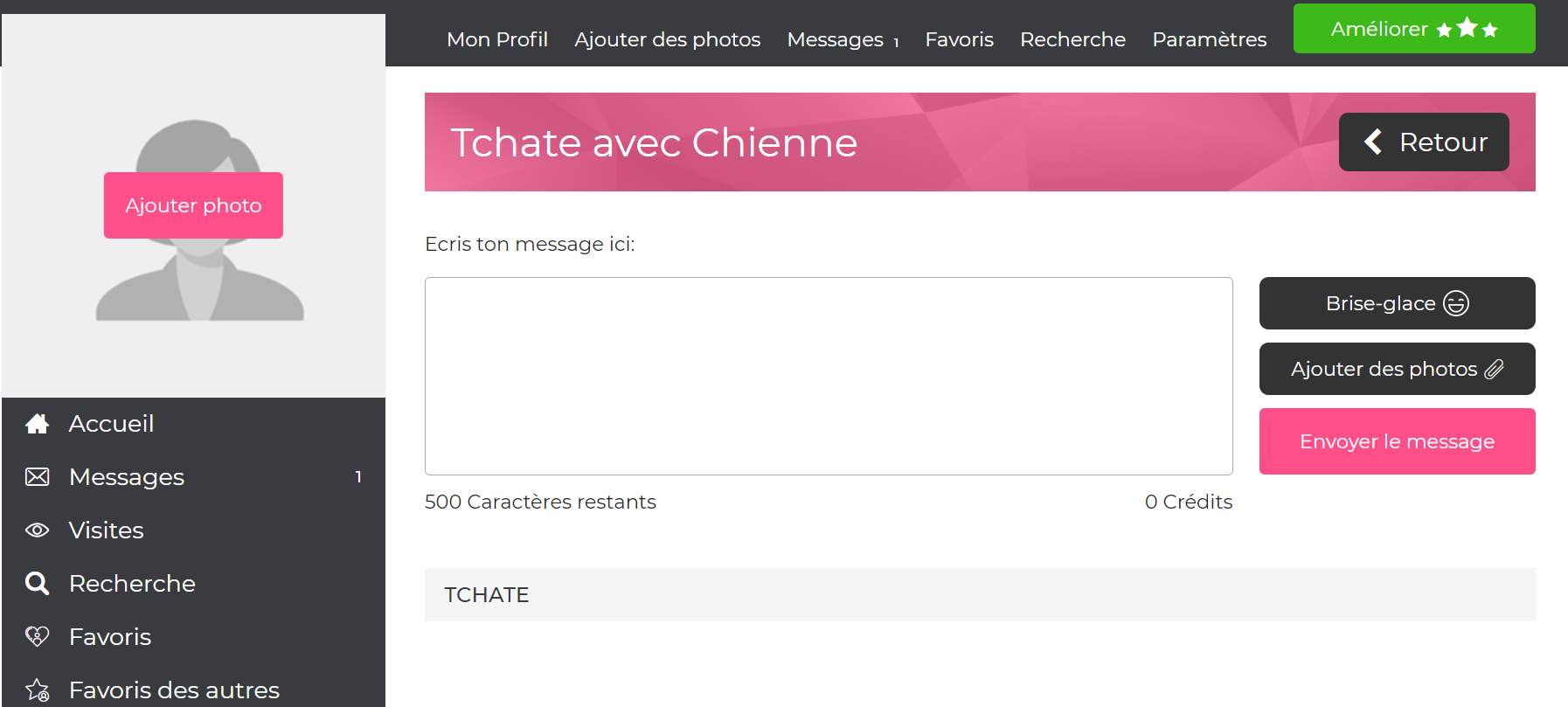
Task: Click the Visites eye icon
Action: tap(37, 530)
